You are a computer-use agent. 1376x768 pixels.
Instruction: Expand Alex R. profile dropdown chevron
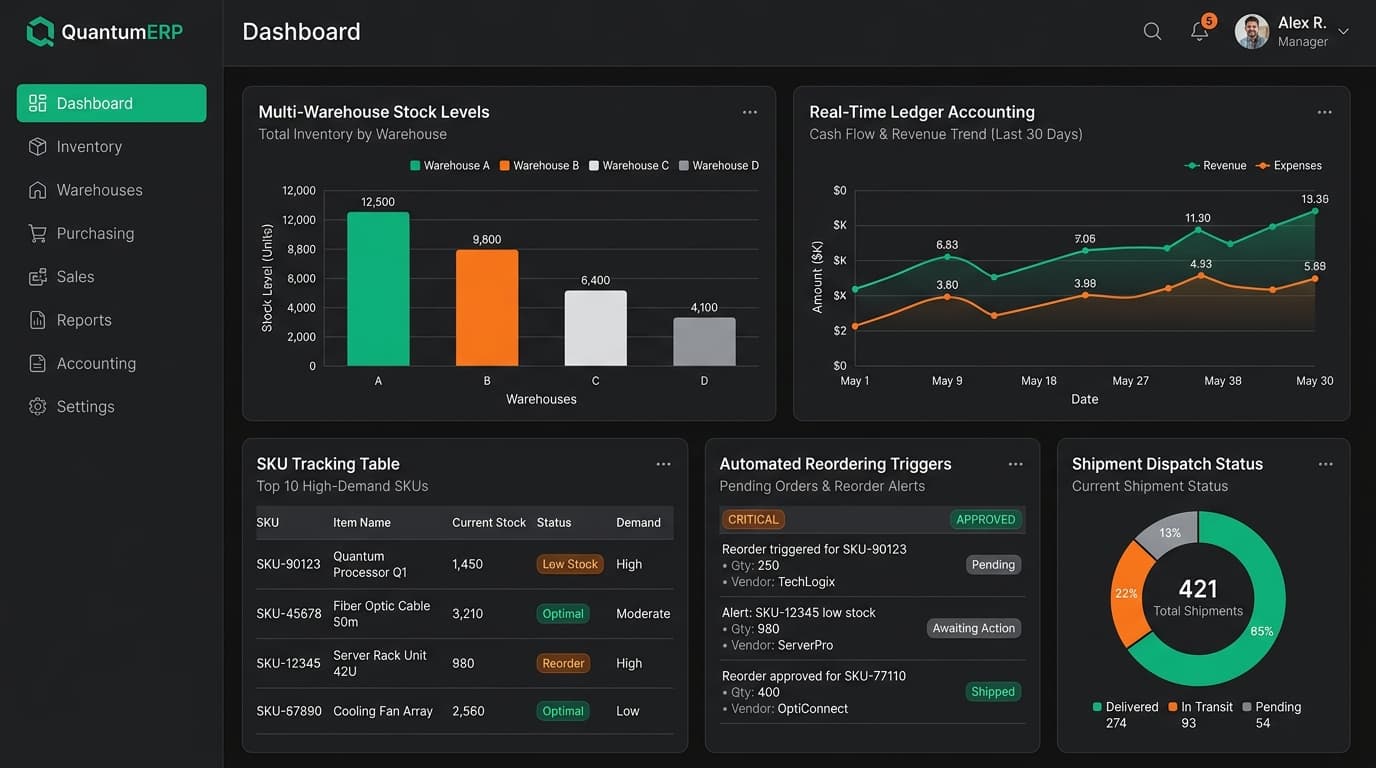point(1343,31)
